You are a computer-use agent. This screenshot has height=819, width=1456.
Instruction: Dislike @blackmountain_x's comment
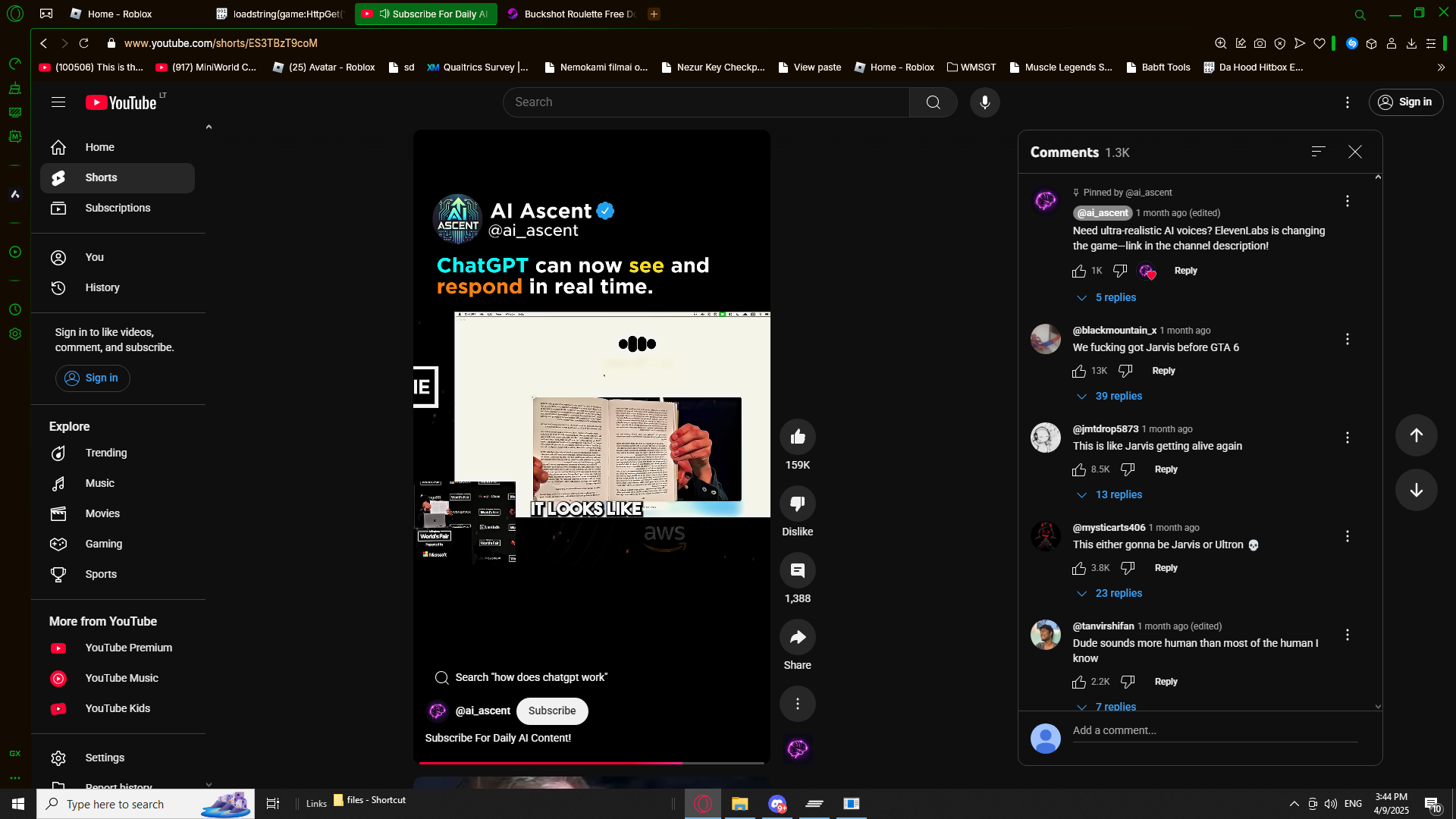tap(1125, 371)
